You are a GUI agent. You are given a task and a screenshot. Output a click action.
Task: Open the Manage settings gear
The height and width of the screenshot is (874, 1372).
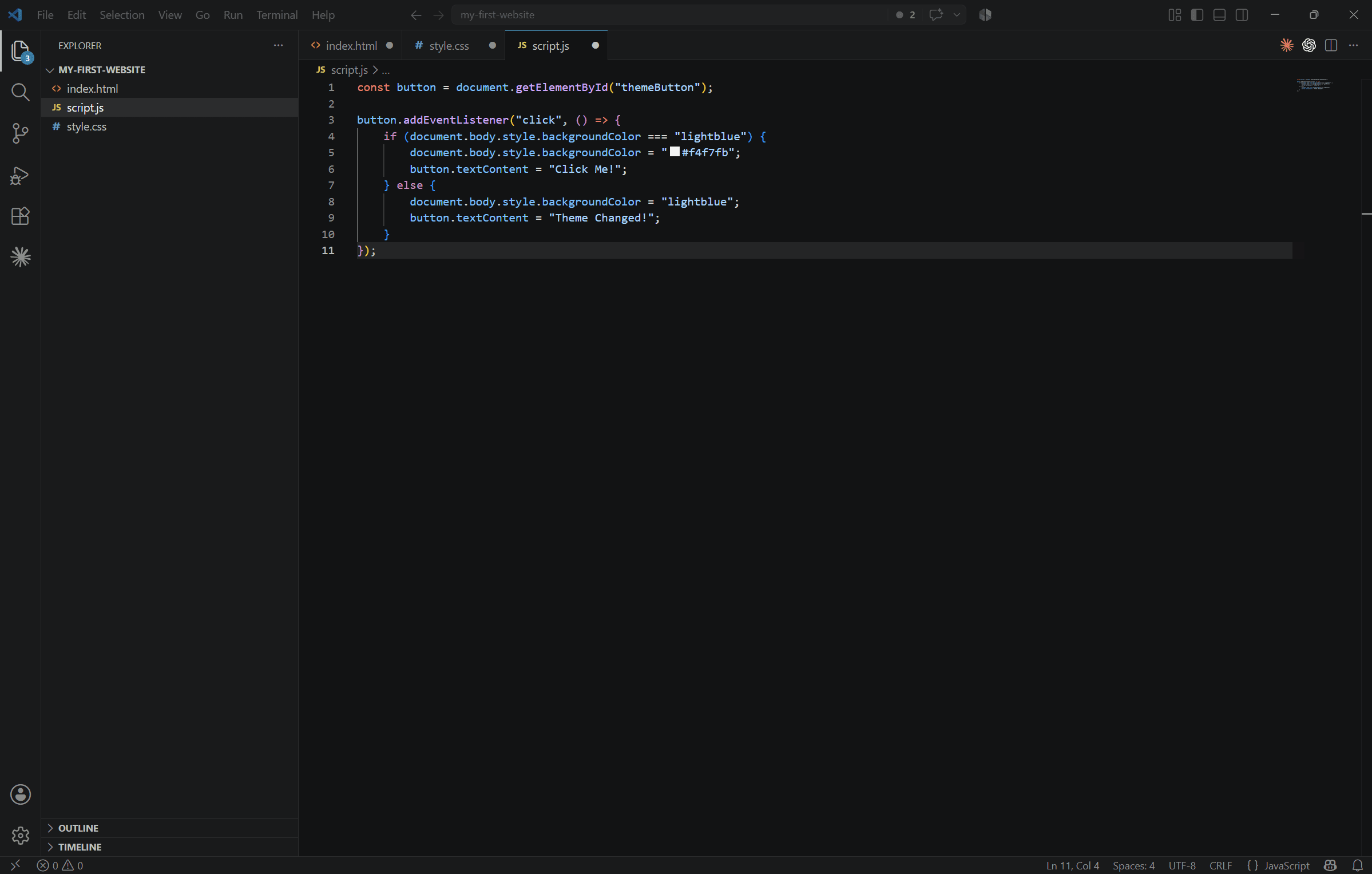[21, 836]
